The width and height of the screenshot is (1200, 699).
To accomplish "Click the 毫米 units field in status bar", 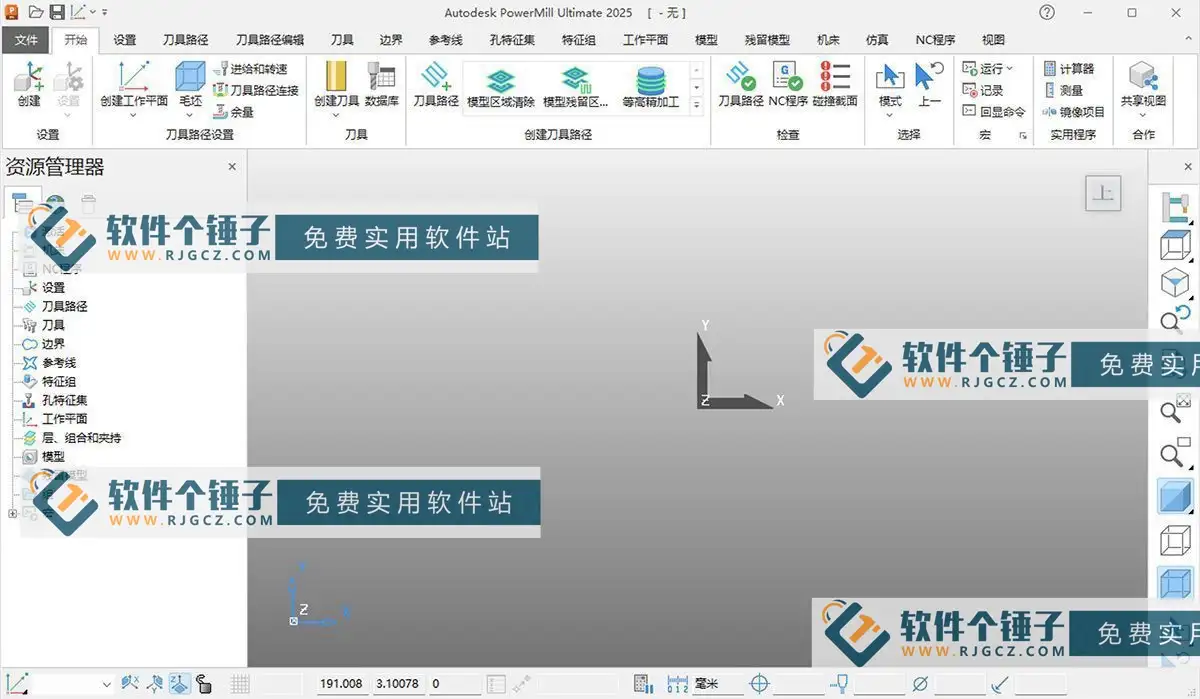I will click(x=718, y=684).
